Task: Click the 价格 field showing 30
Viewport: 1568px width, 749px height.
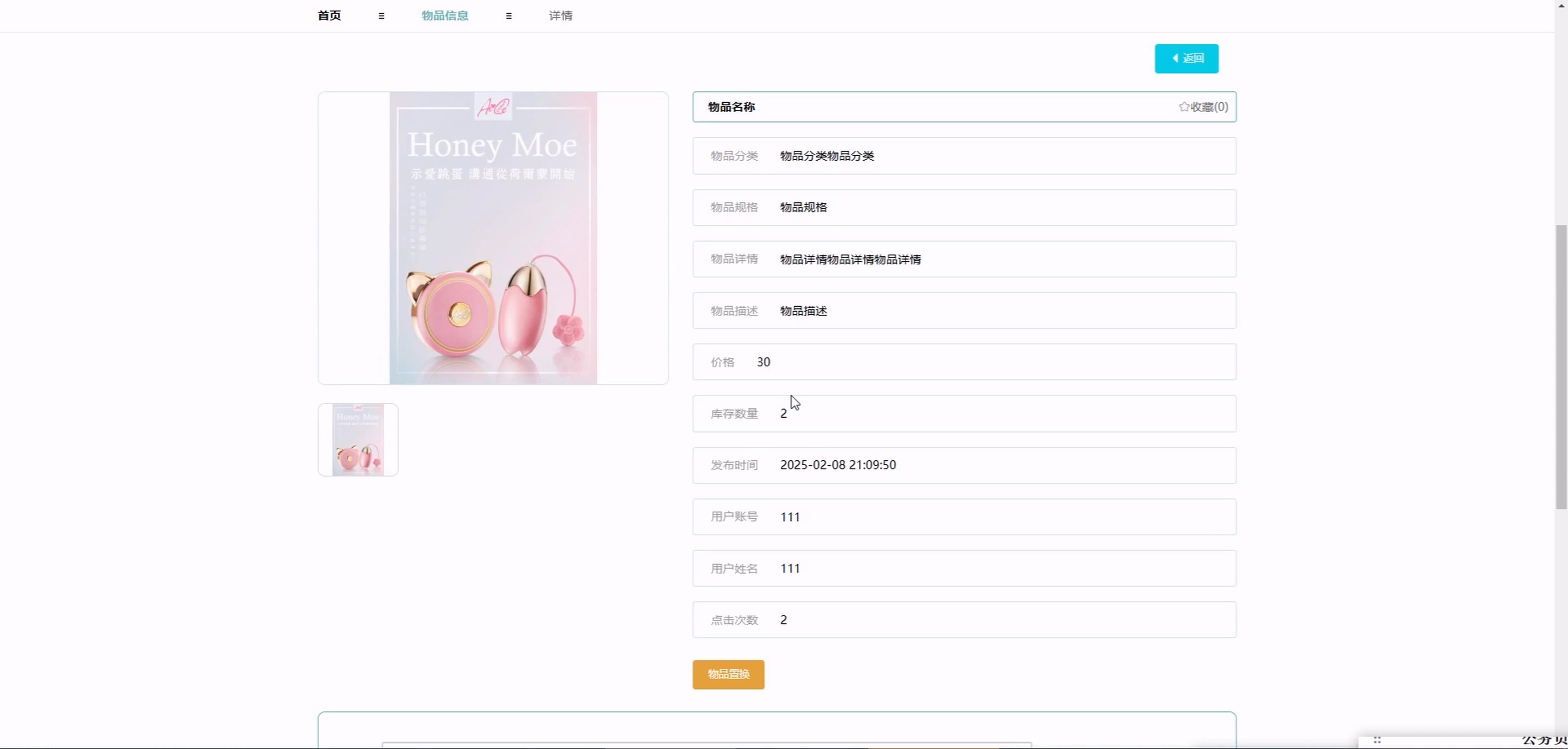Action: (x=763, y=362)
